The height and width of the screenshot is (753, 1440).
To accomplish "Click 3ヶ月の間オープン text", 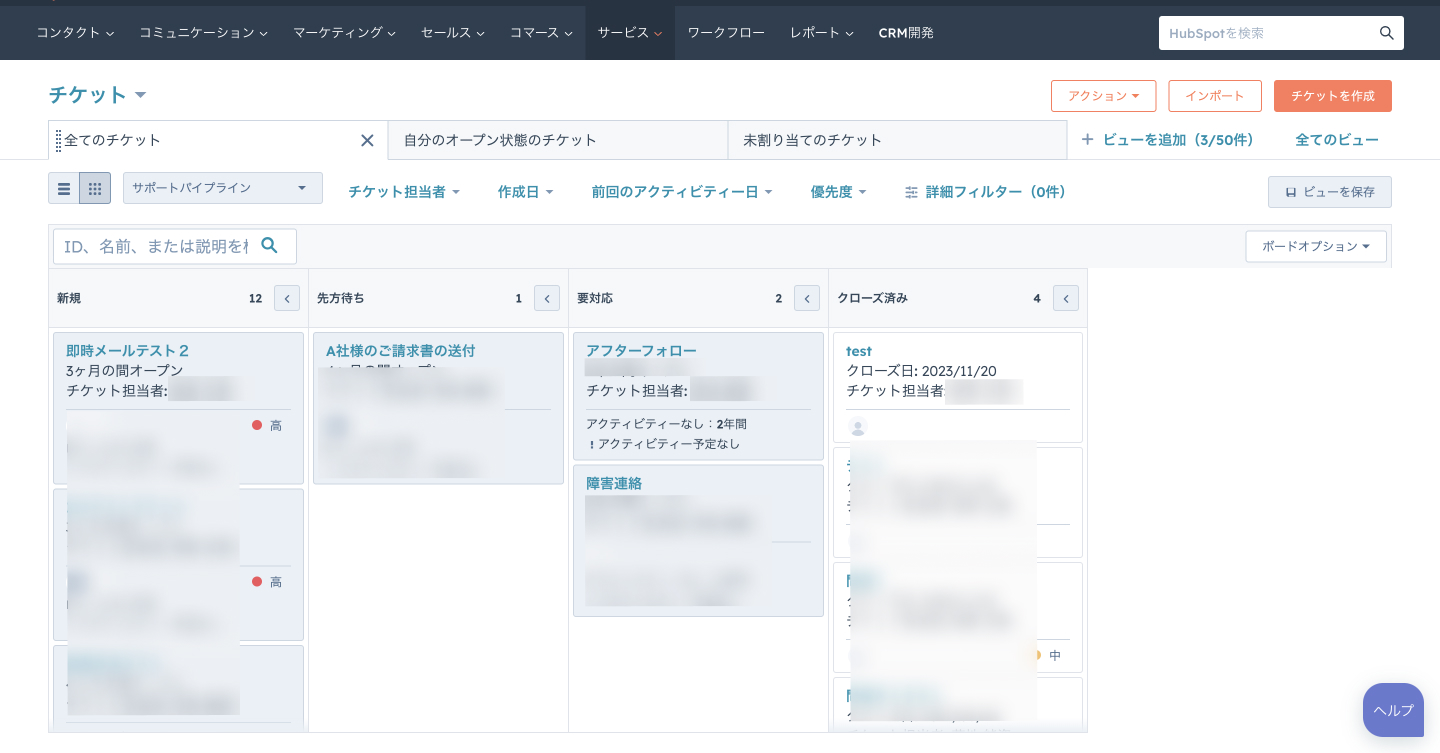I will 125,371.
